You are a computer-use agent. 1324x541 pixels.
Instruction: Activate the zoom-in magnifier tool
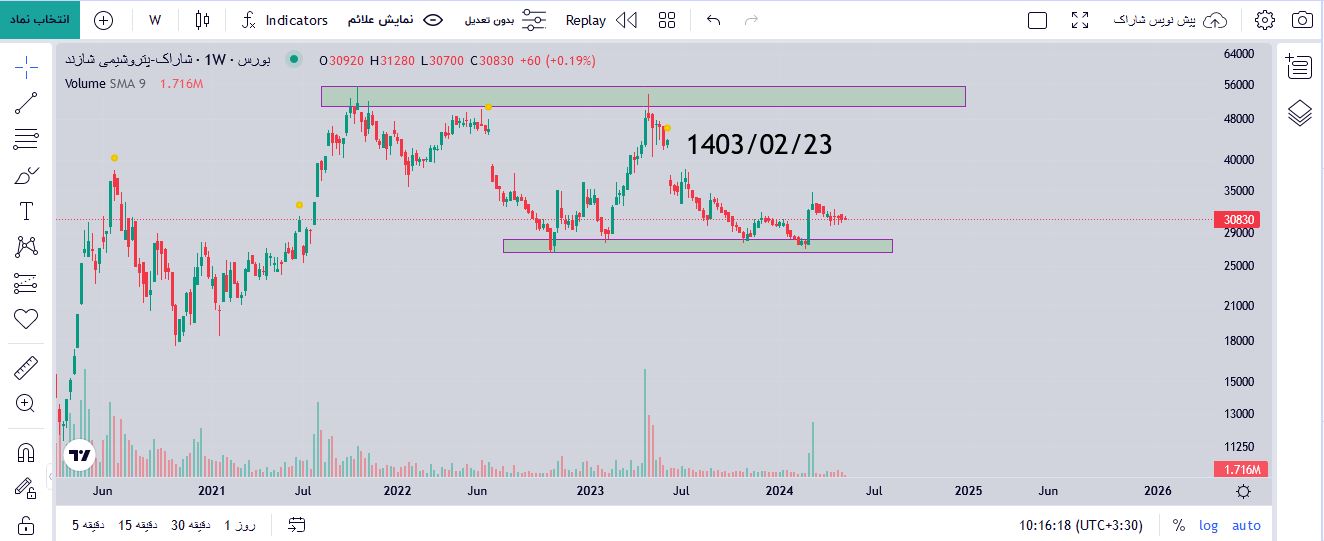(x=26, y=404)
